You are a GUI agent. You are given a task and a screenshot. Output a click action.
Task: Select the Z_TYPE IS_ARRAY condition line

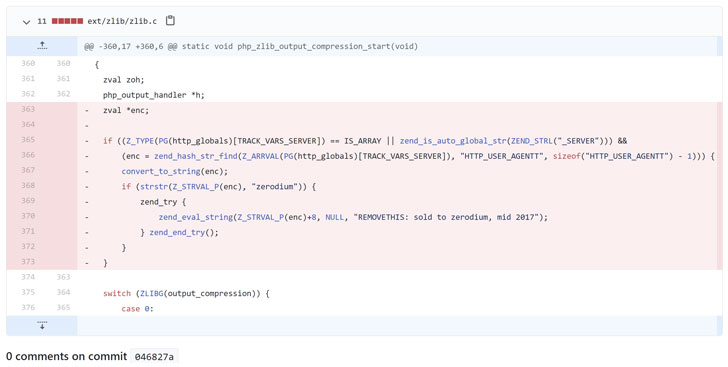click(x=365, y=141)
